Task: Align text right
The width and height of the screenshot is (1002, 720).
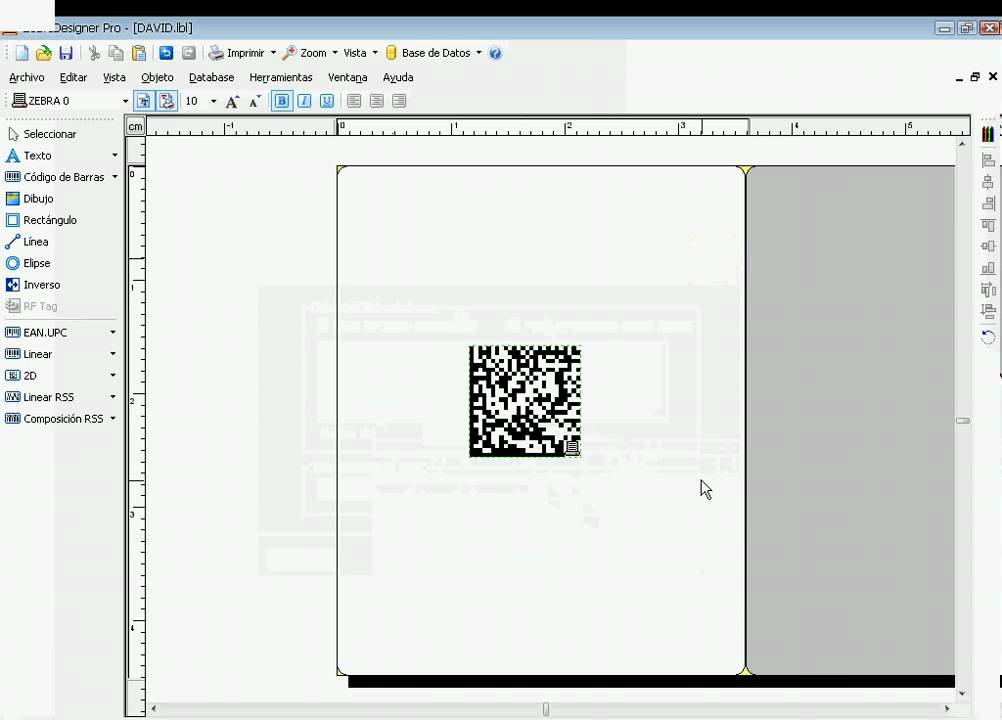Action: click(x=399, y=101)
